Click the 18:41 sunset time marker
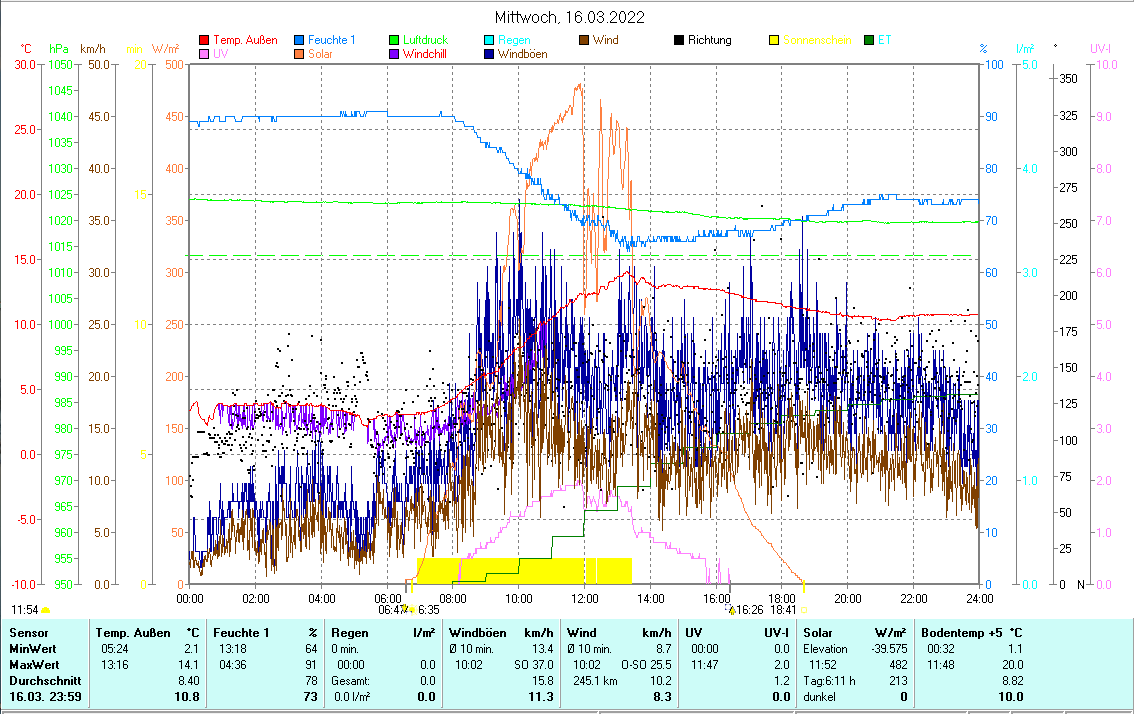 783,609
